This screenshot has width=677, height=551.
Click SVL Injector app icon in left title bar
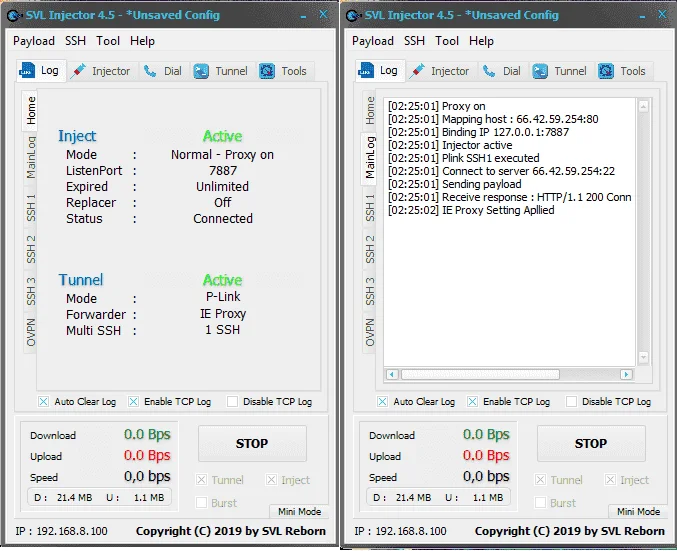click(x=14, y=16)
